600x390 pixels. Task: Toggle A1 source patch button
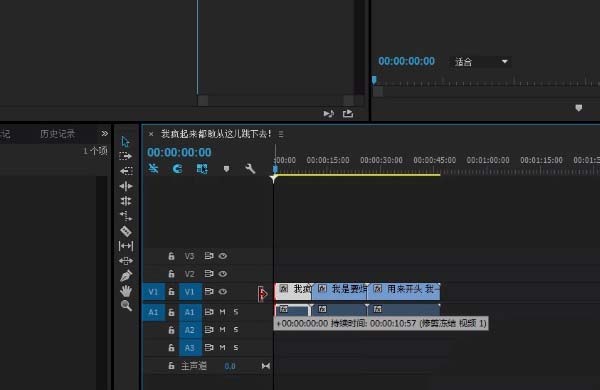pos(153,312)
